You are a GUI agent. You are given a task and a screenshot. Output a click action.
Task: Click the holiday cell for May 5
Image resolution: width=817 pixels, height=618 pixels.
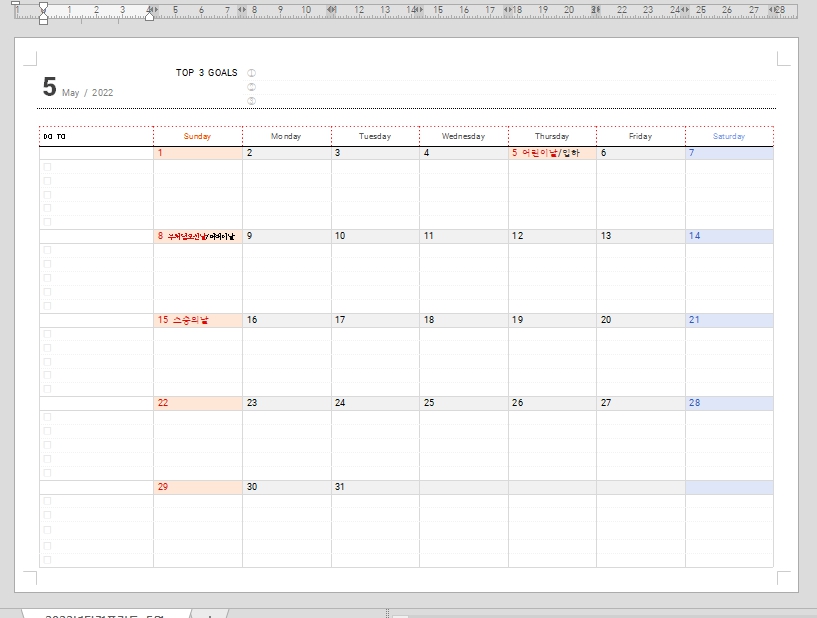click(x=552, y=153)
